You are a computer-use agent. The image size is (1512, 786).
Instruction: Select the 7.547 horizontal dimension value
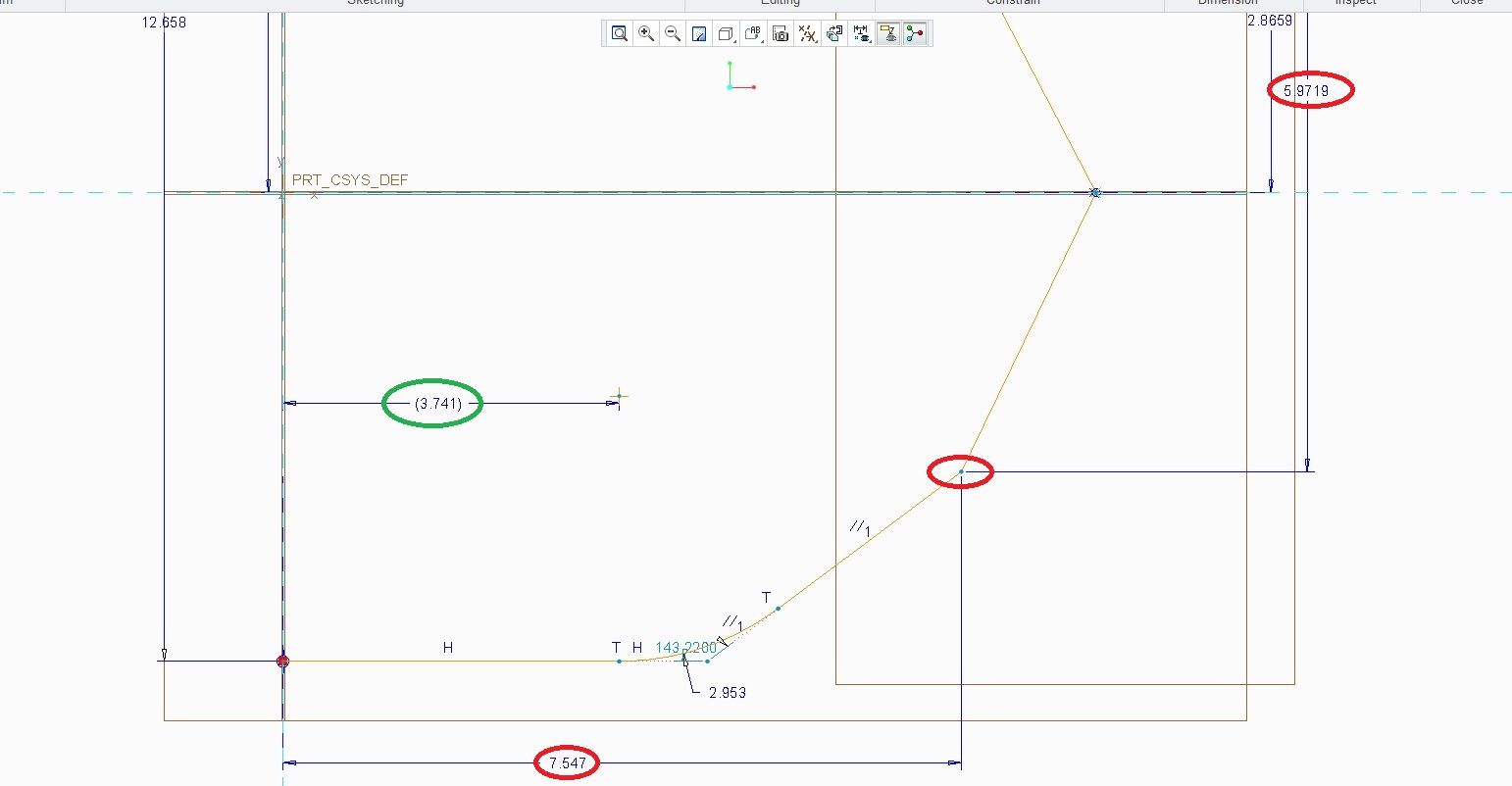click(567, 763)
